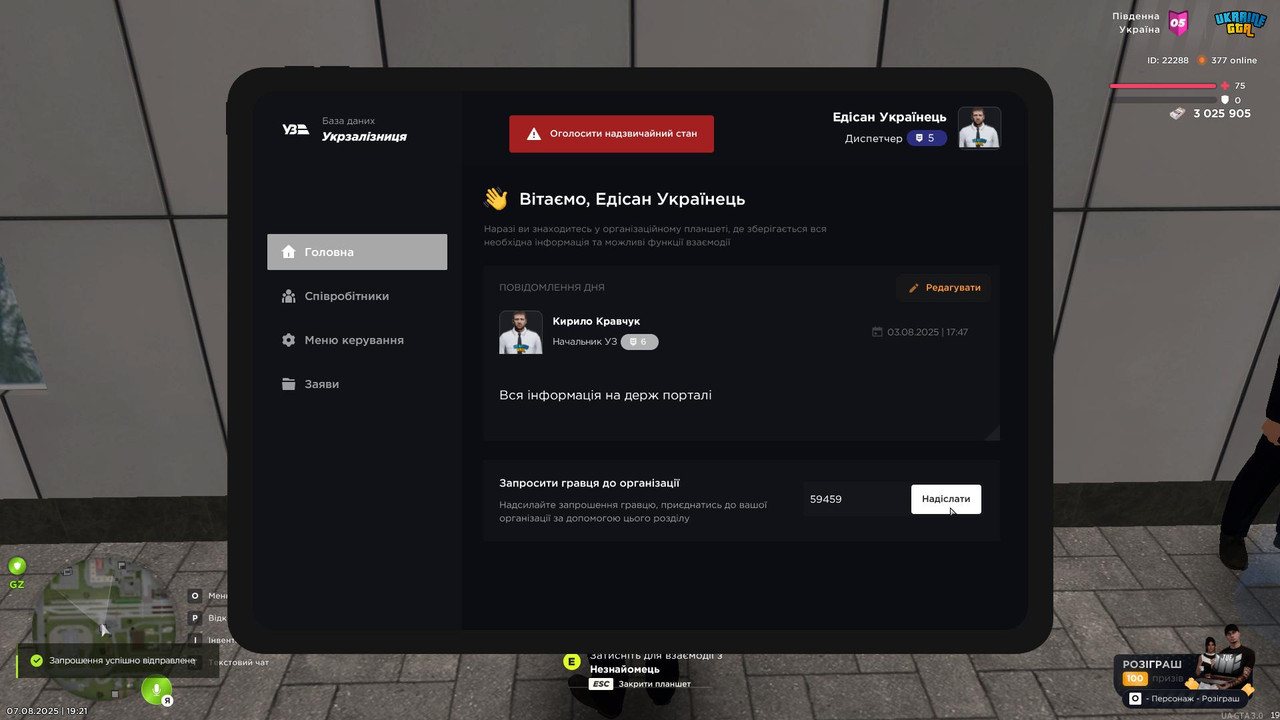This screenshot has width=1280, height=720.
Task: Click the Начальник УЗ position label
Action: pos(585,342)
